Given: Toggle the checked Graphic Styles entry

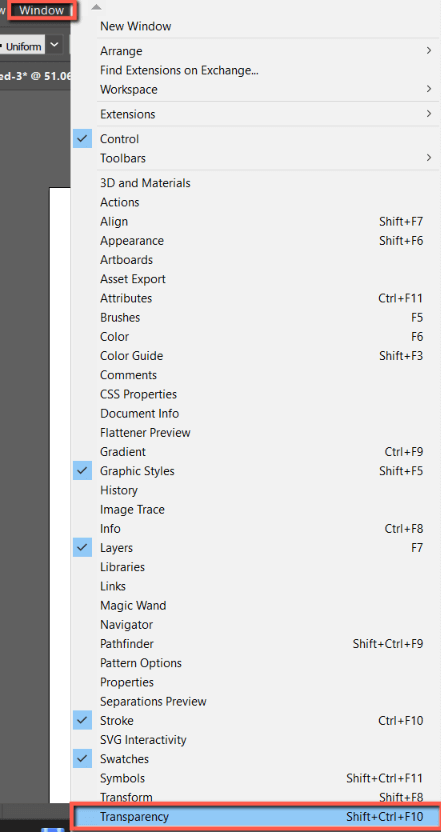Looking at the screenshot, I should tap(256, 471).
